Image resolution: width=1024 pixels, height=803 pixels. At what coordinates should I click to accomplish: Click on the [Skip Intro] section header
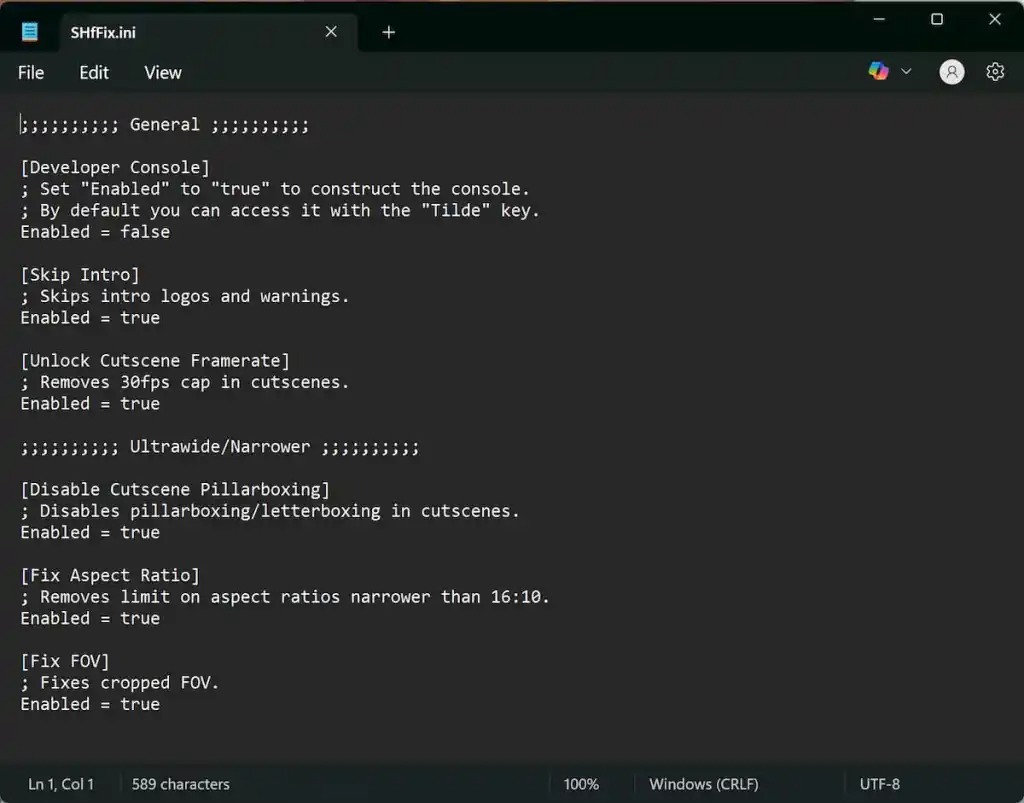tap(80, 275)
